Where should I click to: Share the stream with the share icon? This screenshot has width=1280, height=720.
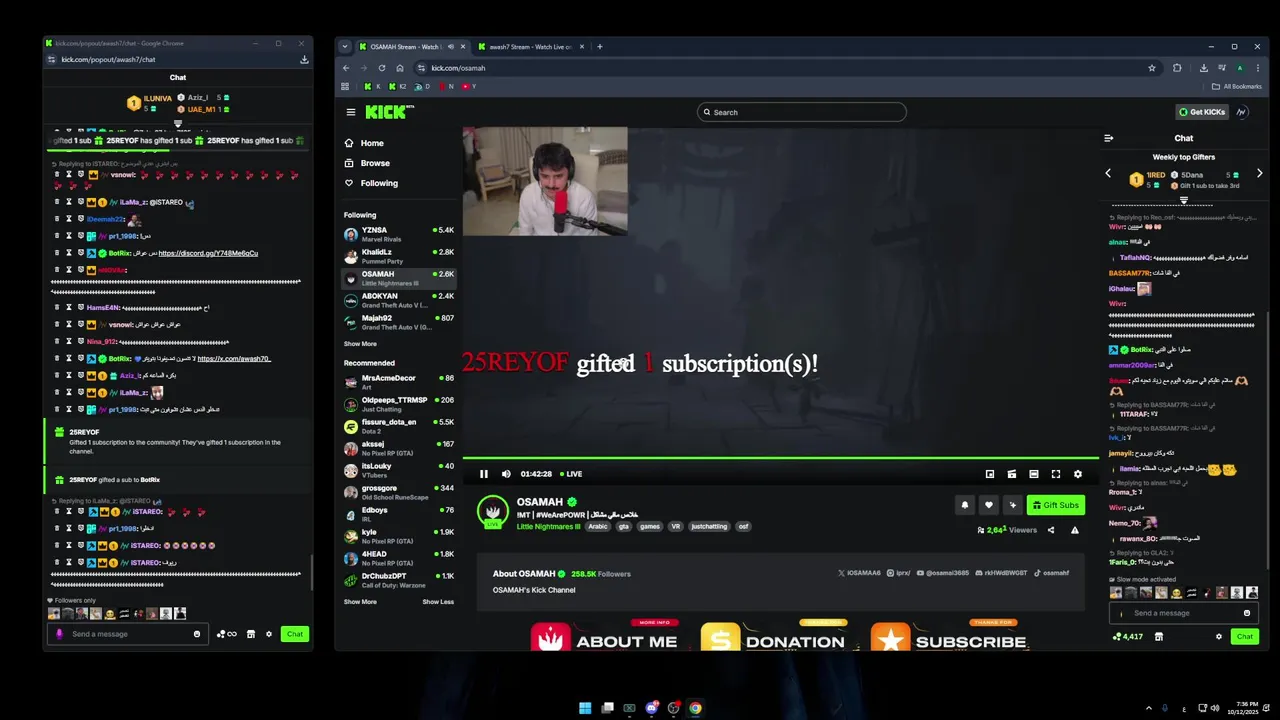[x=1051, y=530]
